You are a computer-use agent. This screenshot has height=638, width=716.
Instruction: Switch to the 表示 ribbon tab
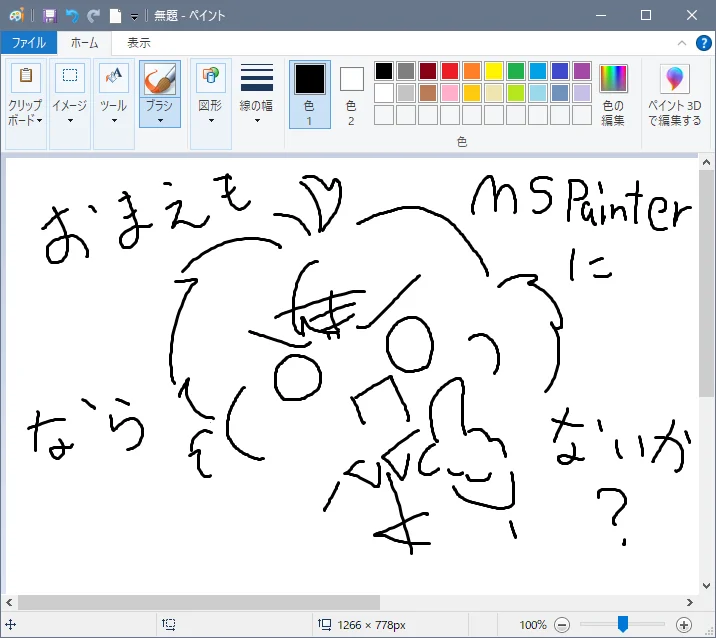click(x=139, y=43)
